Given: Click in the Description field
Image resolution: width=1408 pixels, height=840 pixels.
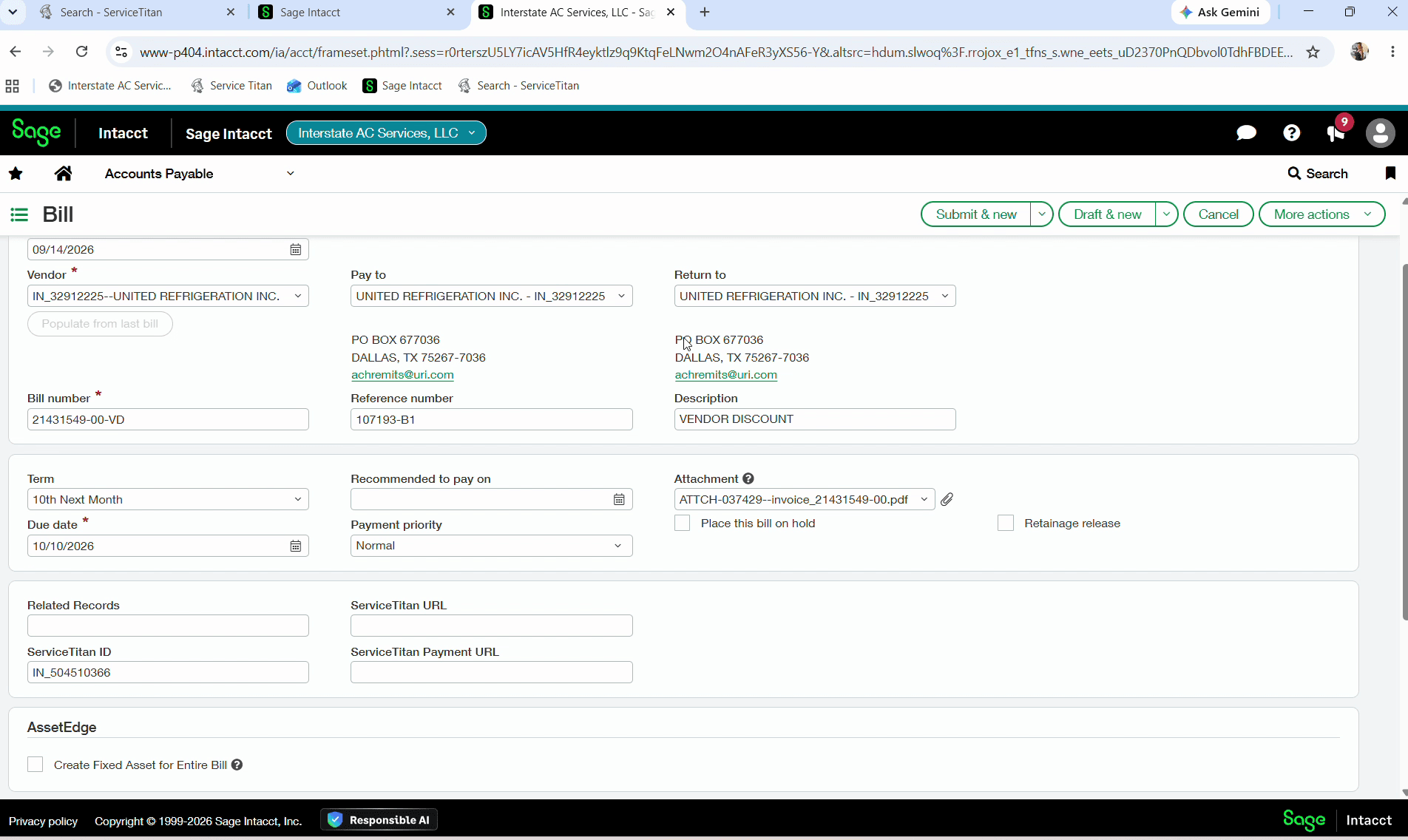Looking at the screenshot, I should tap(815, 419).
